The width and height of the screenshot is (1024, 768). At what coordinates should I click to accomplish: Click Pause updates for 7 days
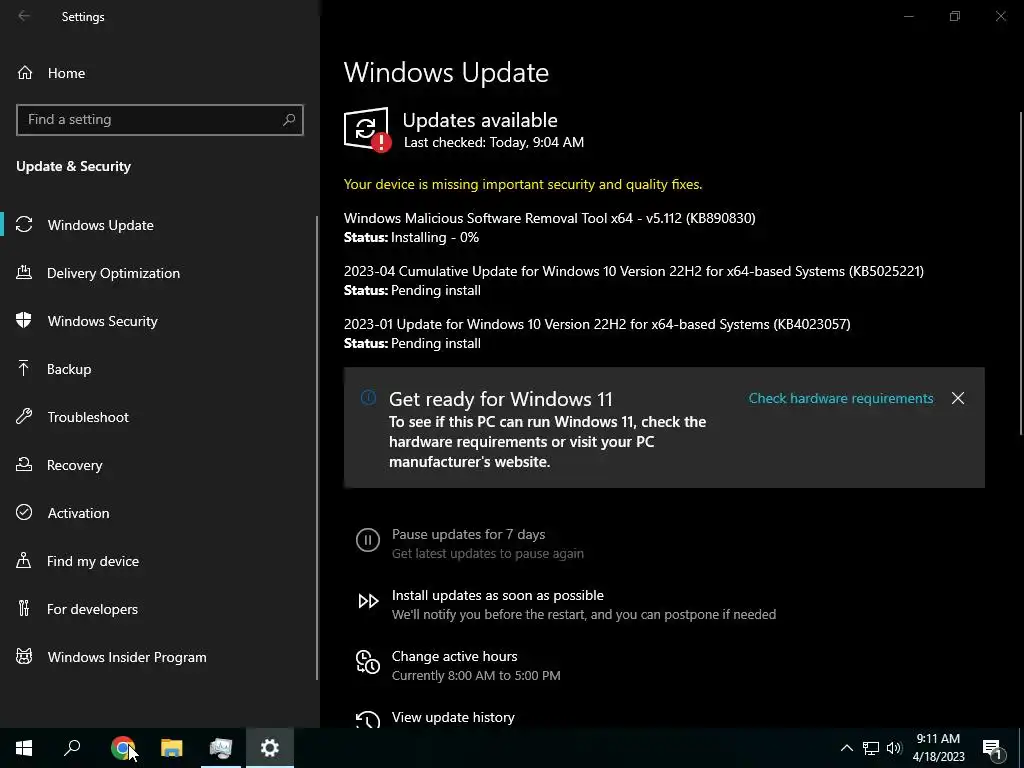[468, 534]
